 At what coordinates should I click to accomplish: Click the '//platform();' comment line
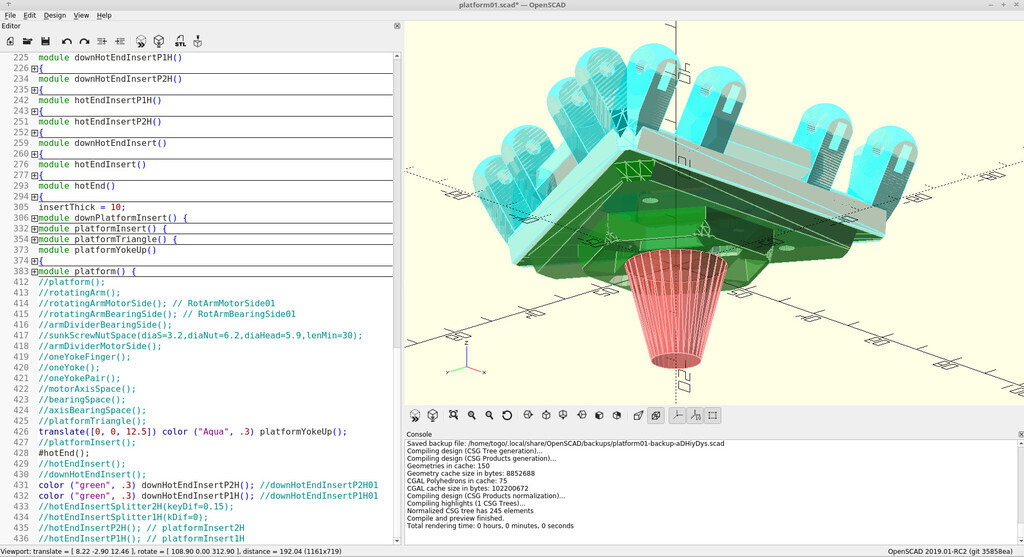coord(72,282)
